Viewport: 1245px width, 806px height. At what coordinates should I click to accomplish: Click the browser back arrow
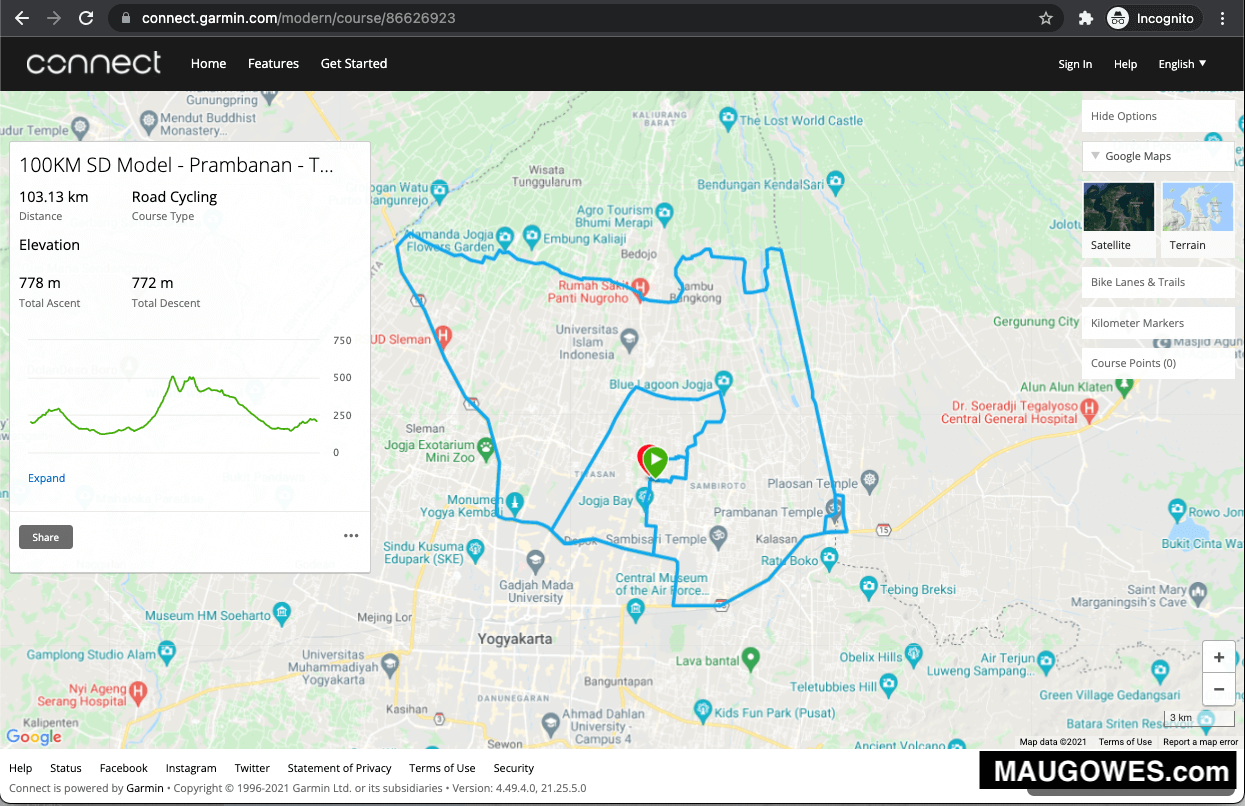tap(24, 18)
